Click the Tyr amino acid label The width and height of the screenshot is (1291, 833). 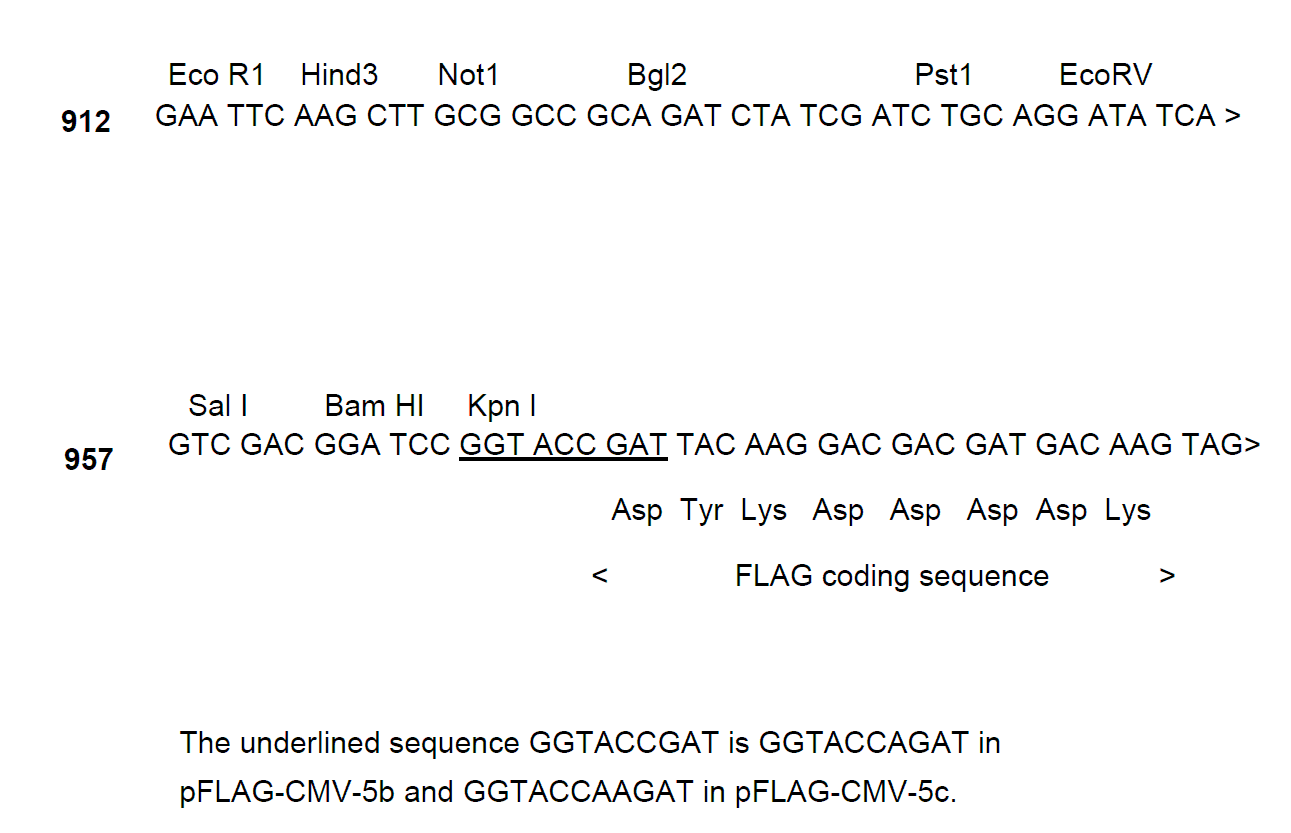[x=702, y=511]
